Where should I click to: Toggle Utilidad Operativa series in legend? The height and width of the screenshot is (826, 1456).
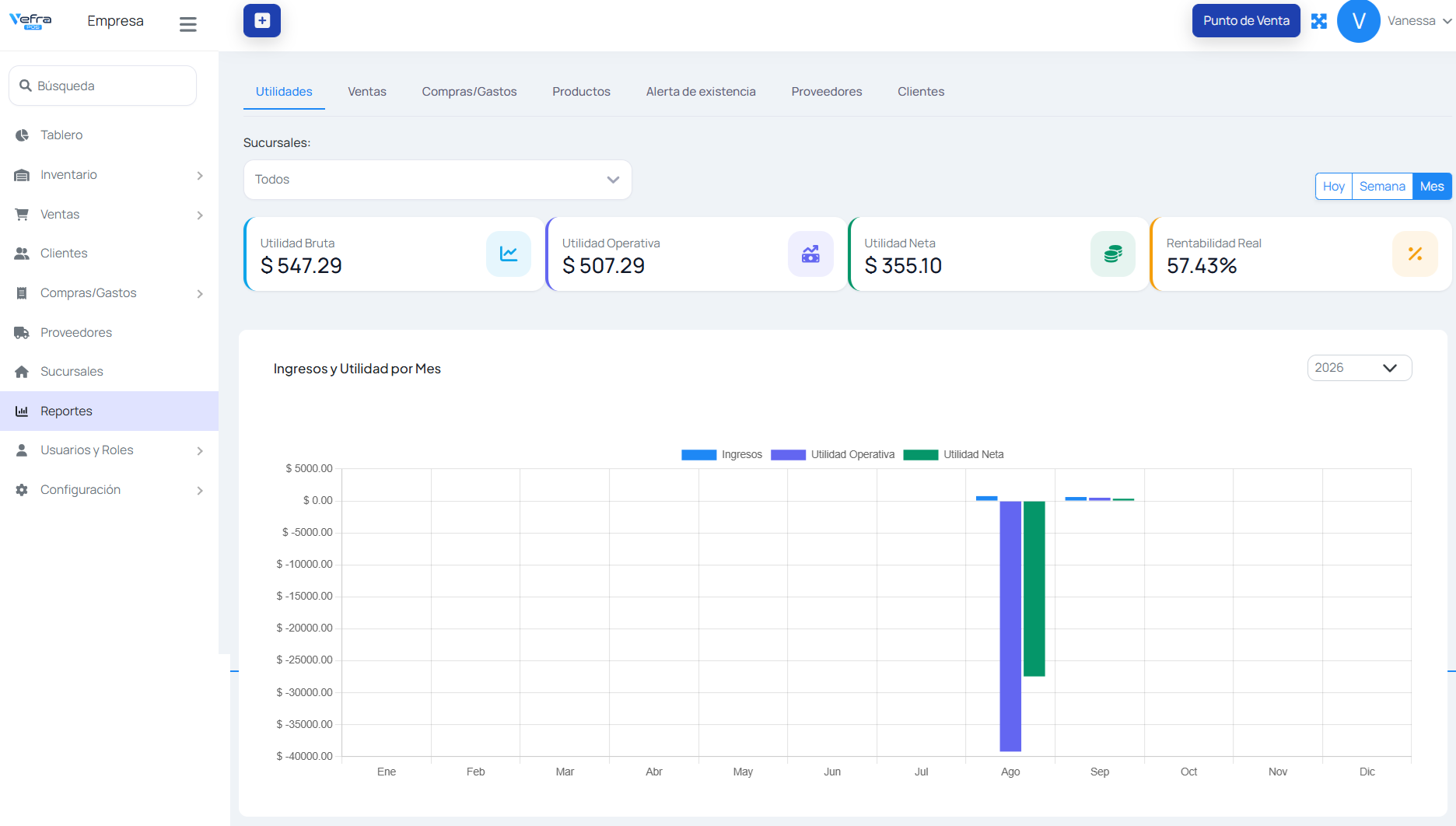[x=832, y=455]
